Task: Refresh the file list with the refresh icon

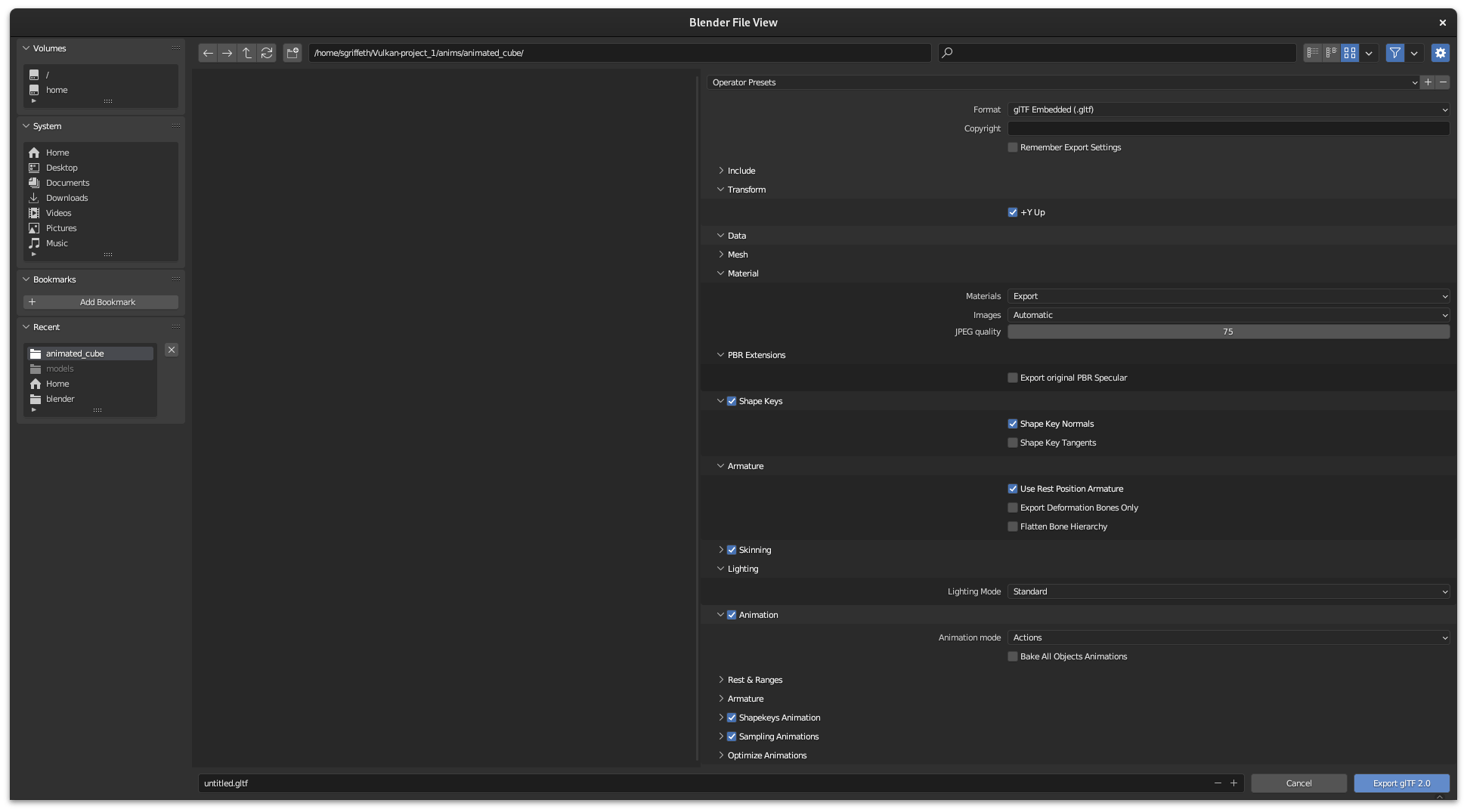Action: point(267,53)
